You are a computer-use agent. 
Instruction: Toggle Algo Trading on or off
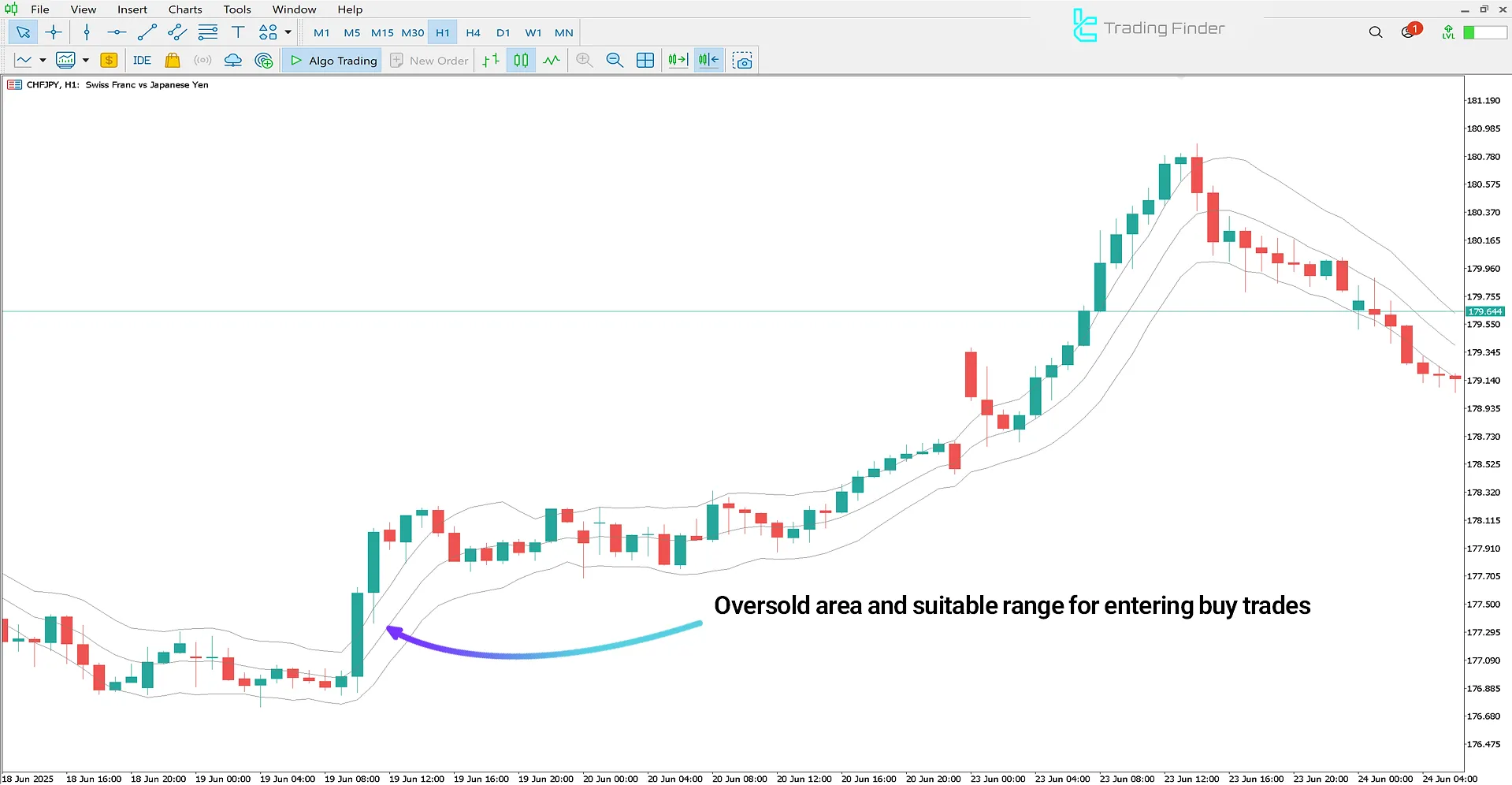331,60
